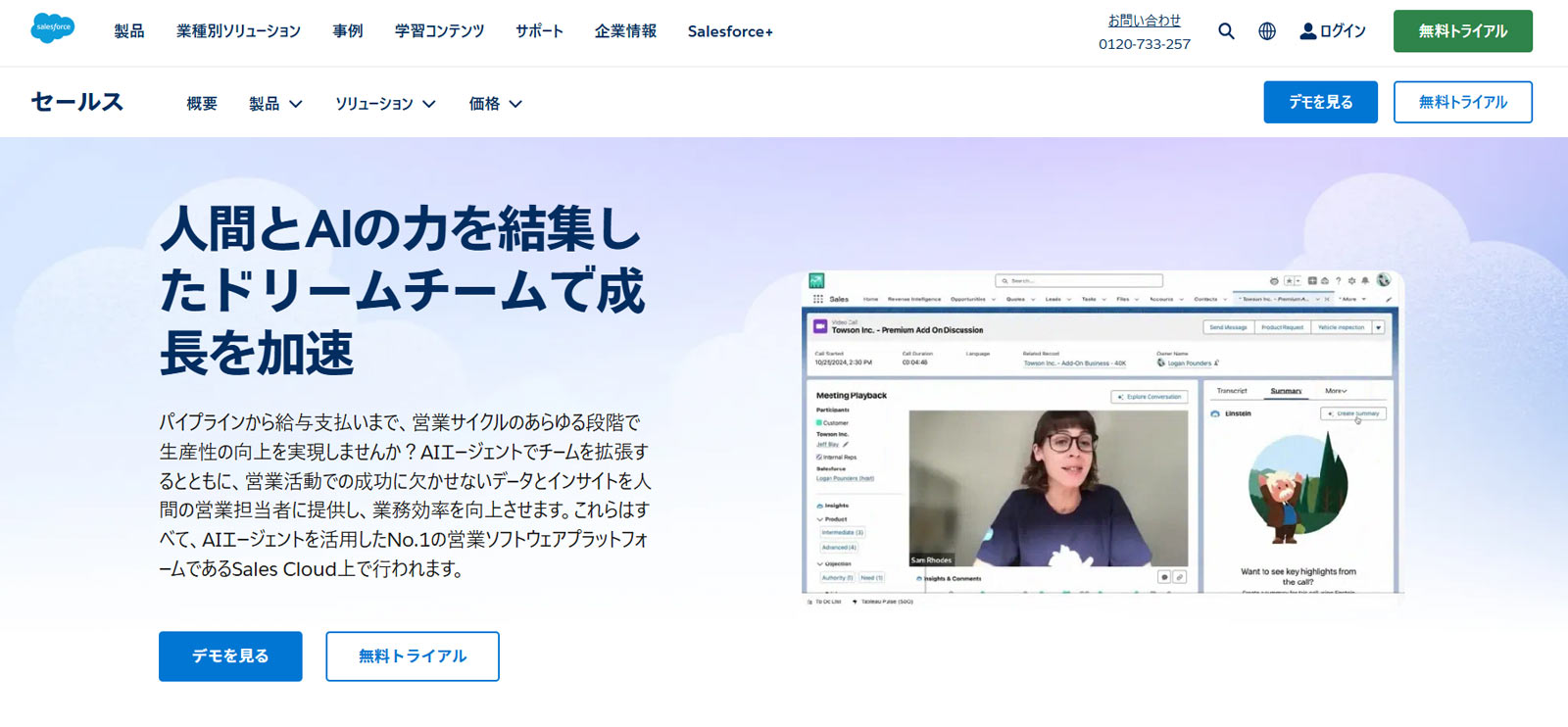Click the お問い合わせ contact link
1568x727 pixels.
(1144, 21)
